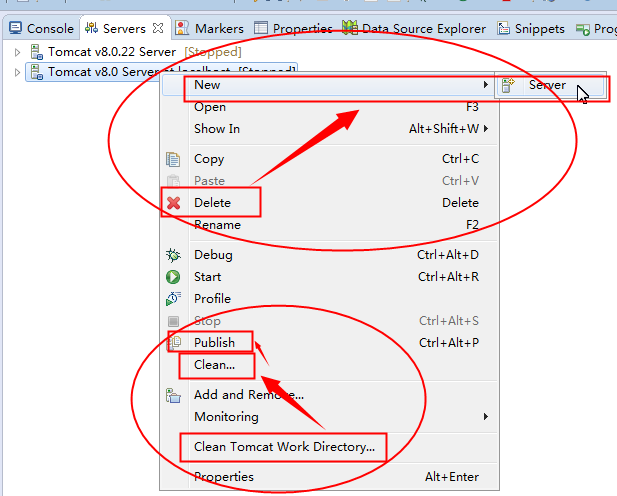Open the Properties view tab
This screenshot has height=496, width=617.
coord(293,28)
